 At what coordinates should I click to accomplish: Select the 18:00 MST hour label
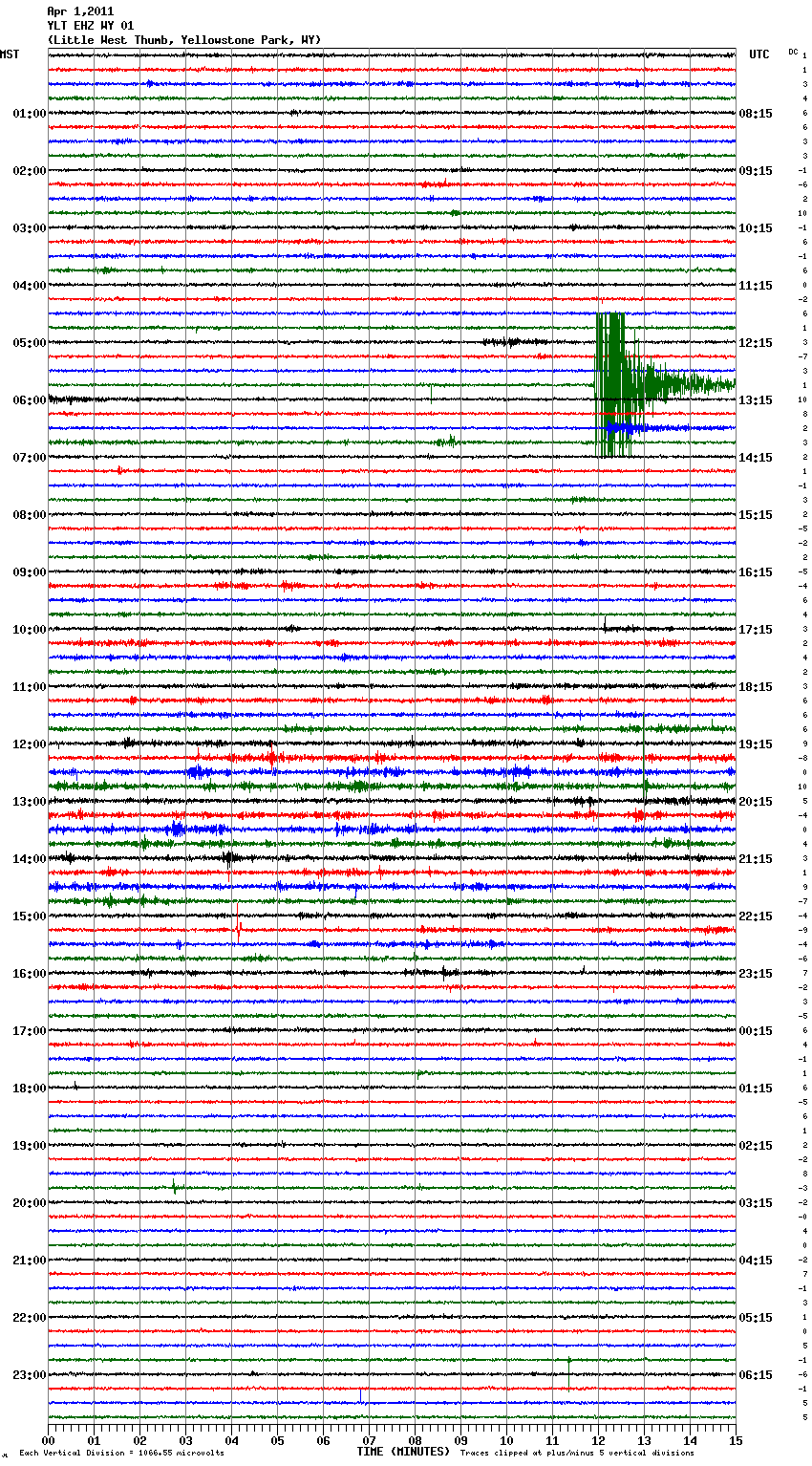(x=29, y=1089)
